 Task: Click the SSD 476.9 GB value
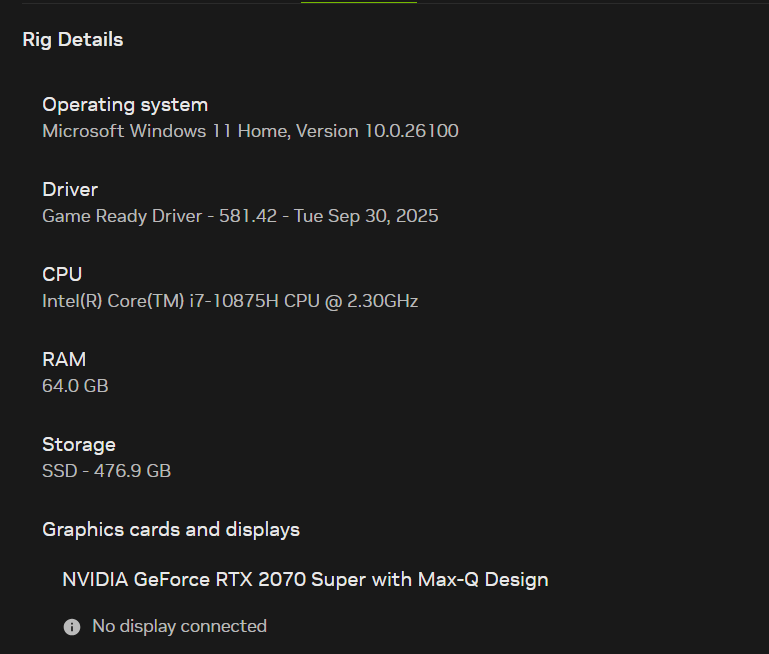point(106,471)
